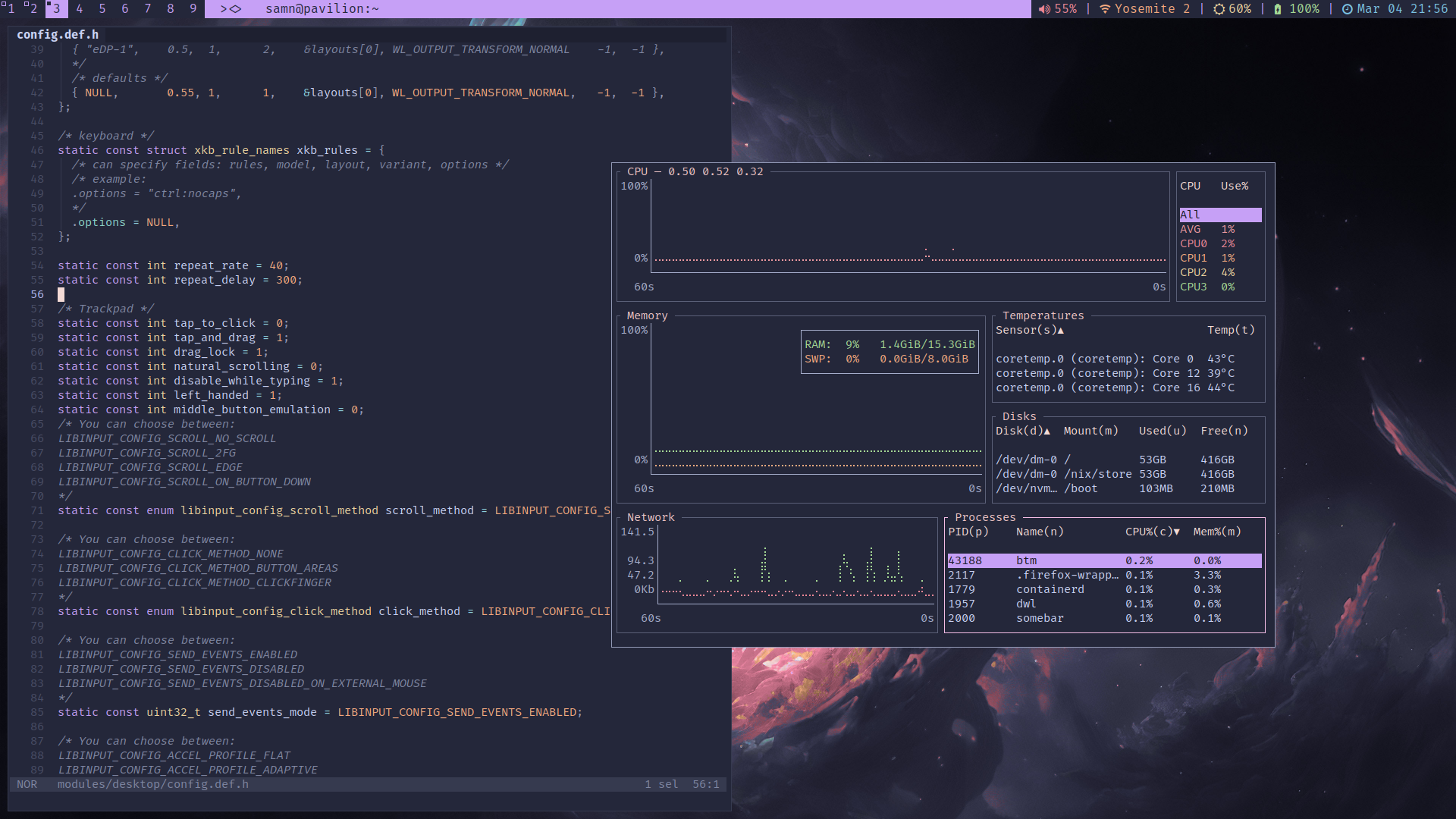Switch to workspace tag 9

point(193,9)
